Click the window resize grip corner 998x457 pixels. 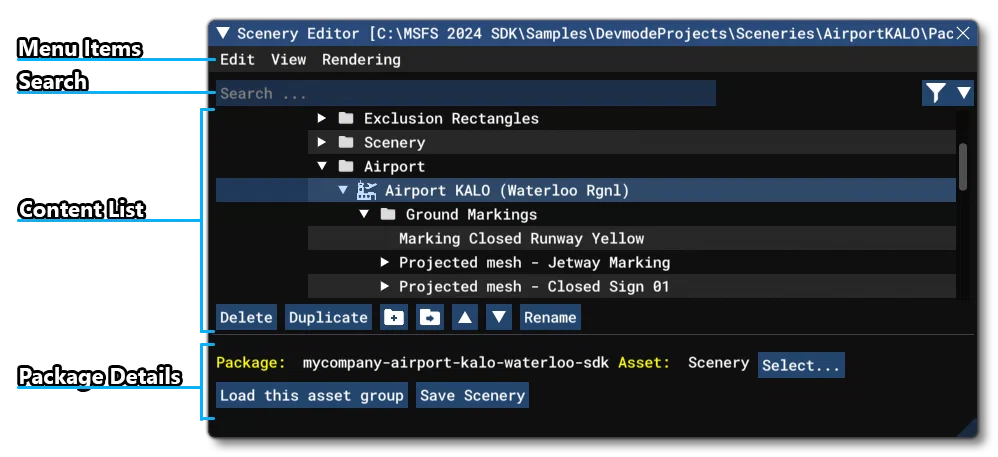tap(966, 427)
